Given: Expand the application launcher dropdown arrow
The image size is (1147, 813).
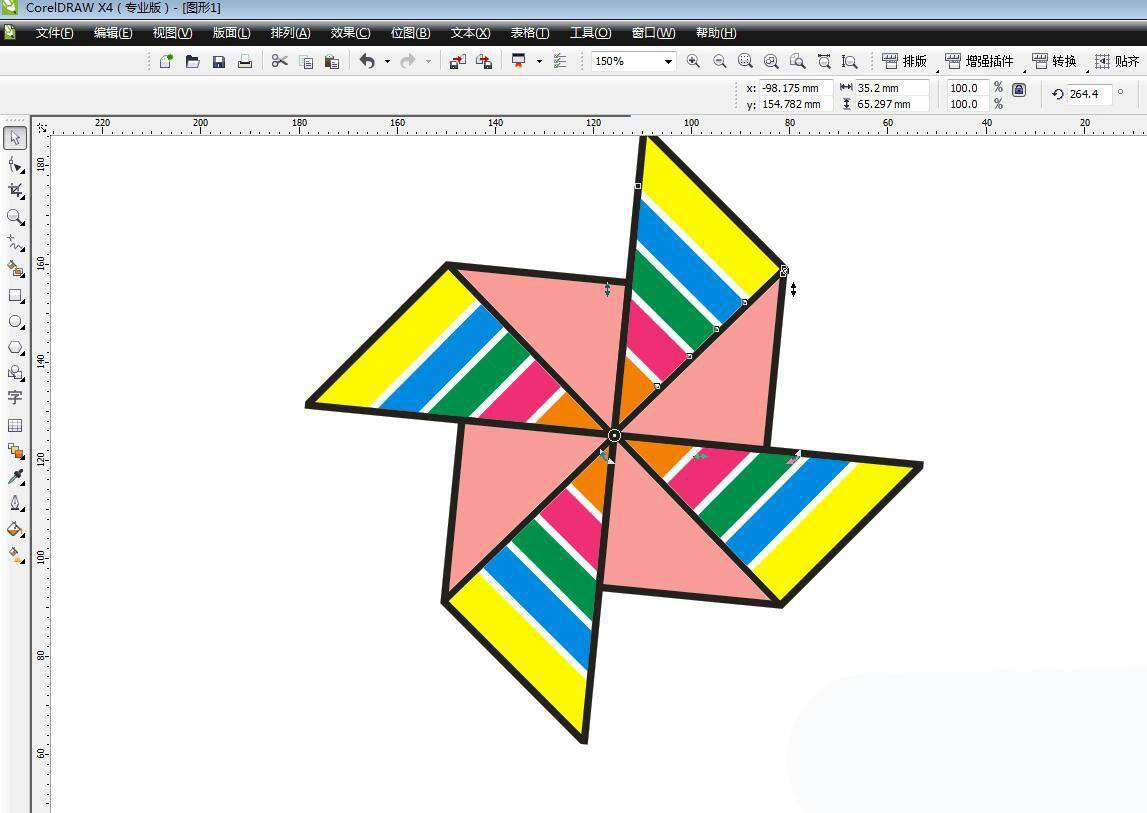Looking at the screenshot, I should (x=539, y=62).
